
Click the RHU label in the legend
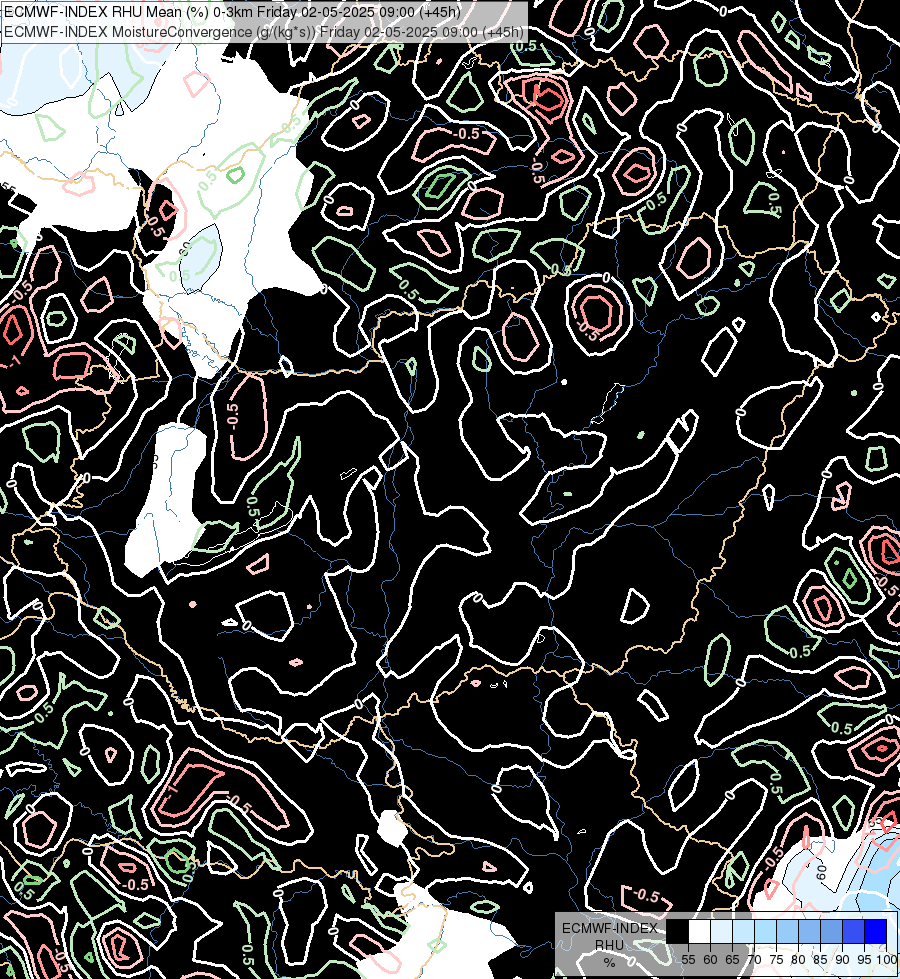pos(609,945)
